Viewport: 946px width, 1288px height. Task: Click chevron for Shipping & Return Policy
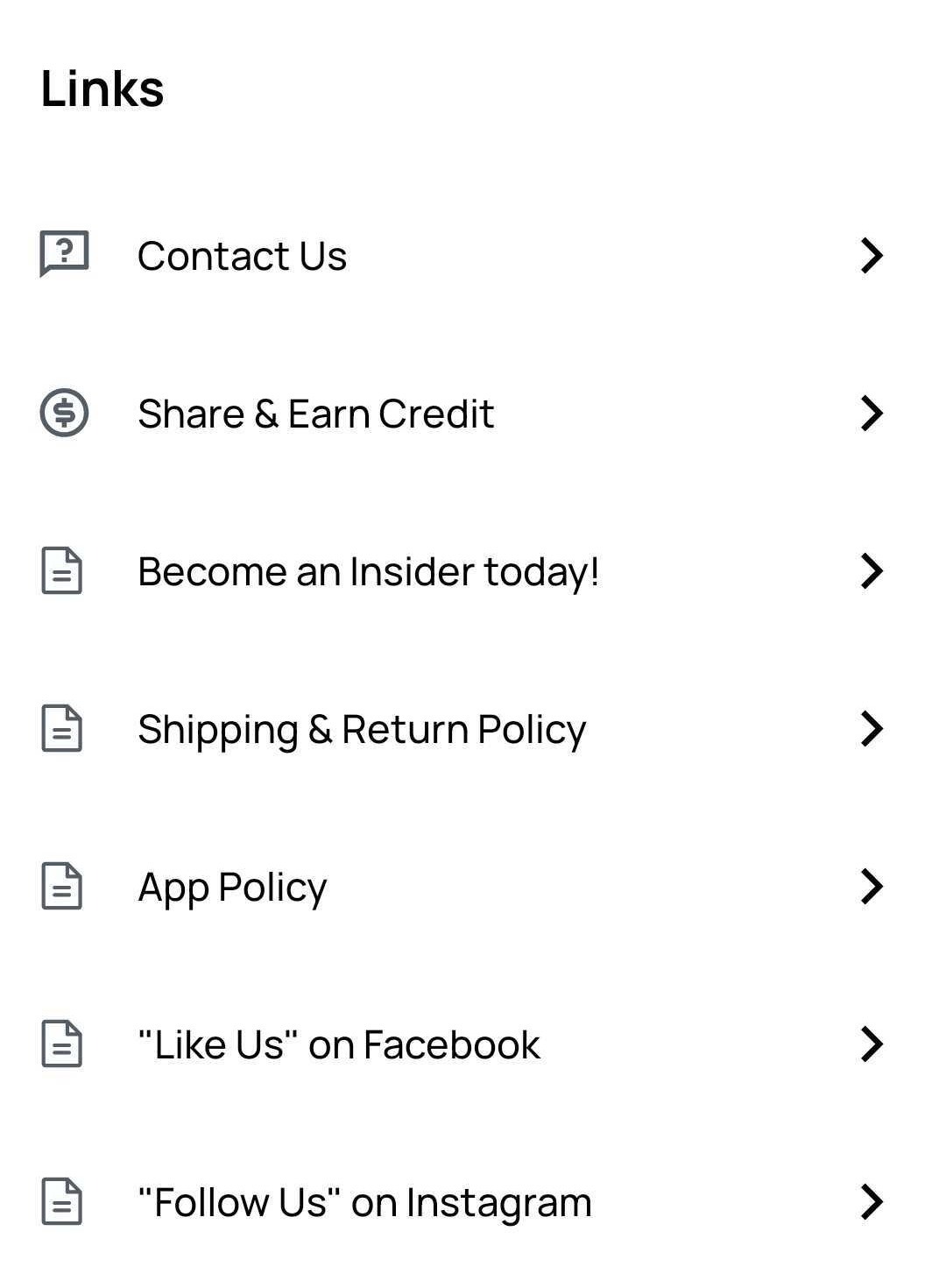872,729
